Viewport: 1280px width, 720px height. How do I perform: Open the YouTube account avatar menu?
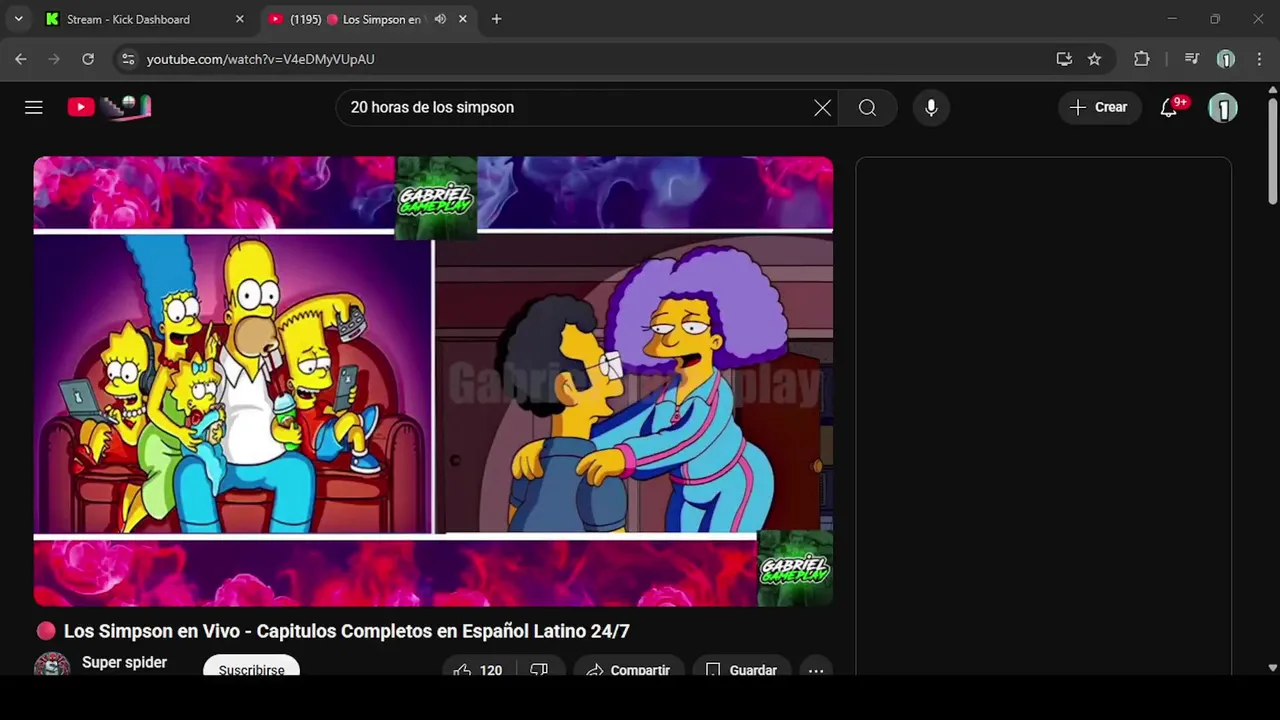[x=1223, y=107]
